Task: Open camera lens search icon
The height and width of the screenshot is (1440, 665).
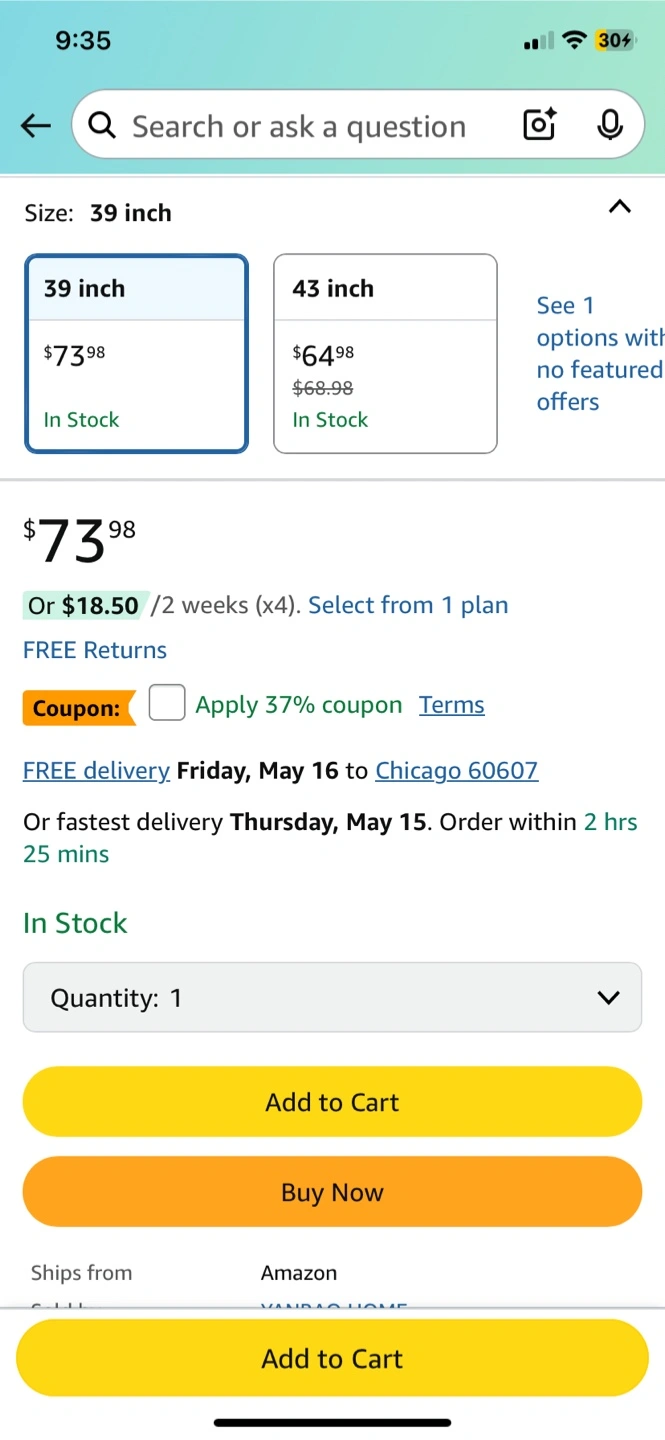Action: 540,125
